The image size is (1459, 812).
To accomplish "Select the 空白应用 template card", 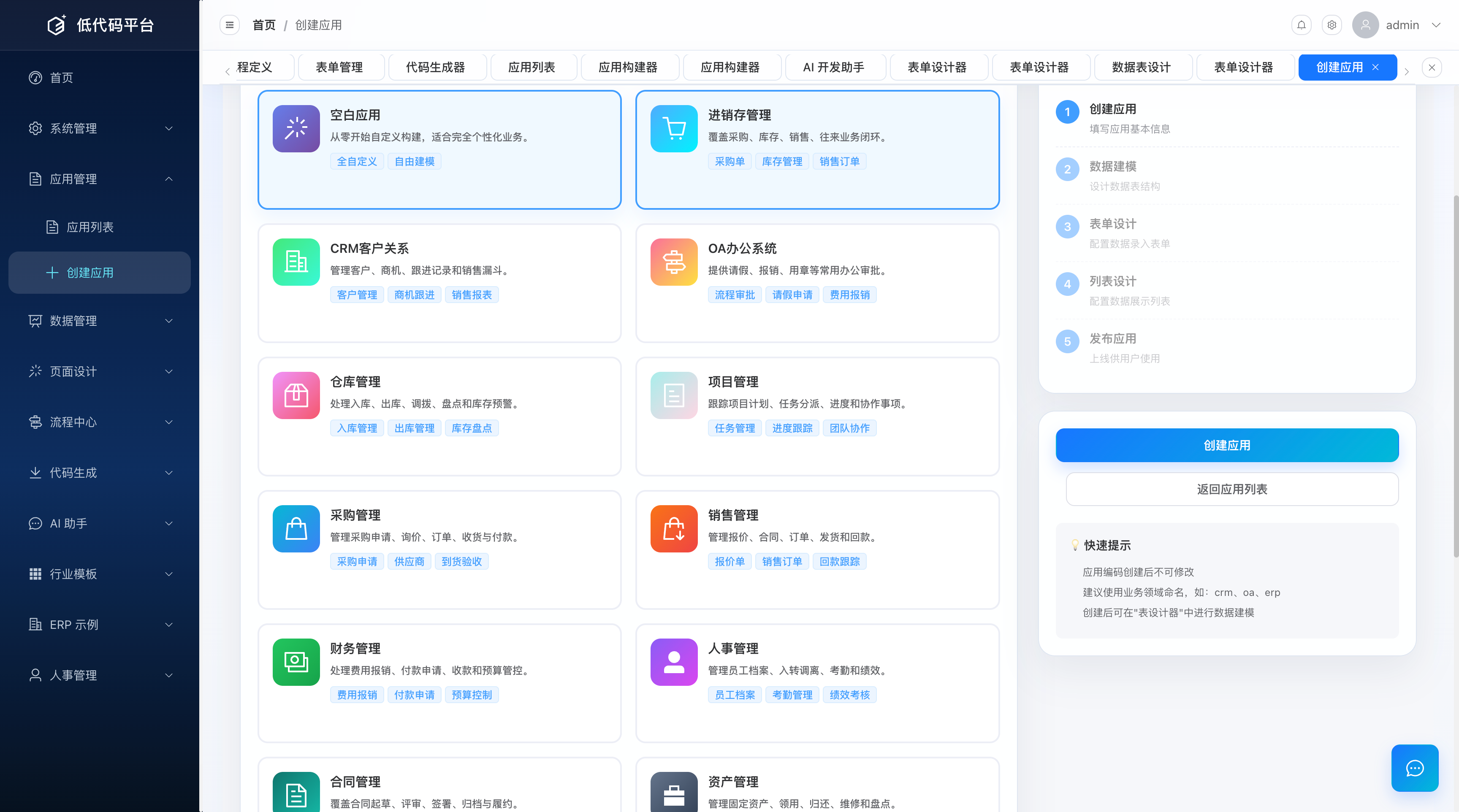I will 439,149.
